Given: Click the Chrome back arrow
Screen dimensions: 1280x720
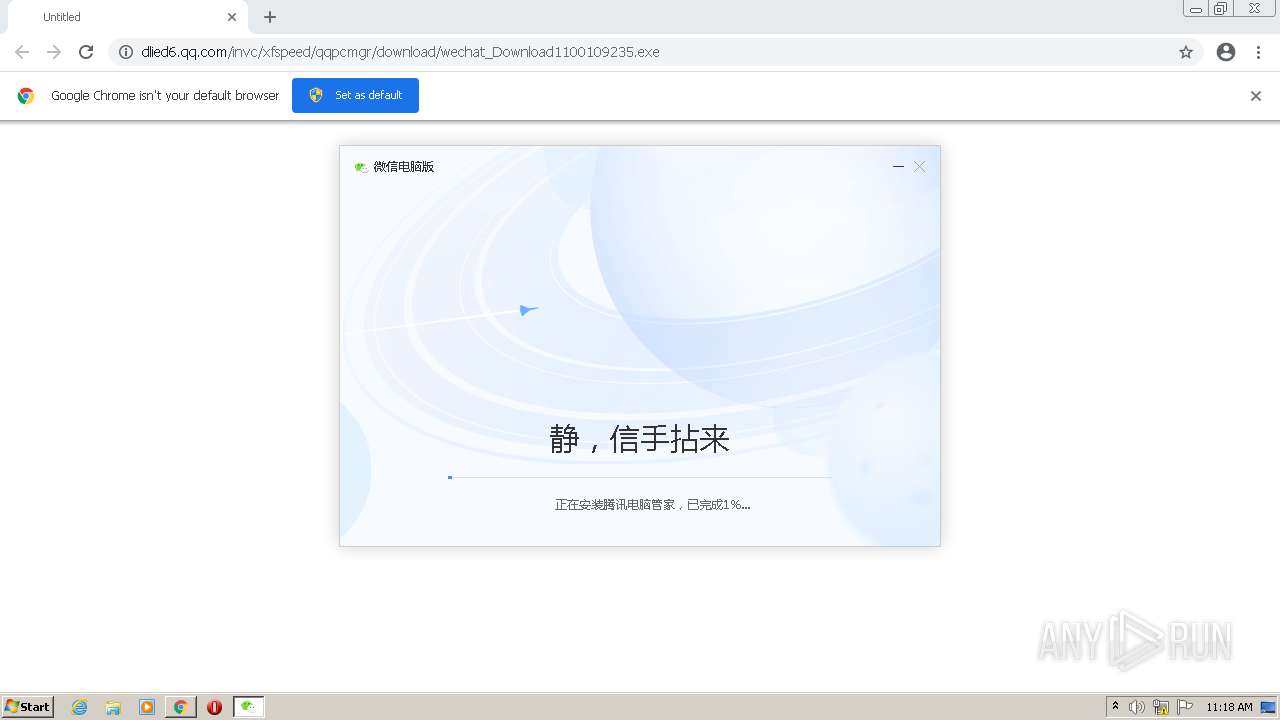Looking at the screenshot, I should click(x=22, y=52).
